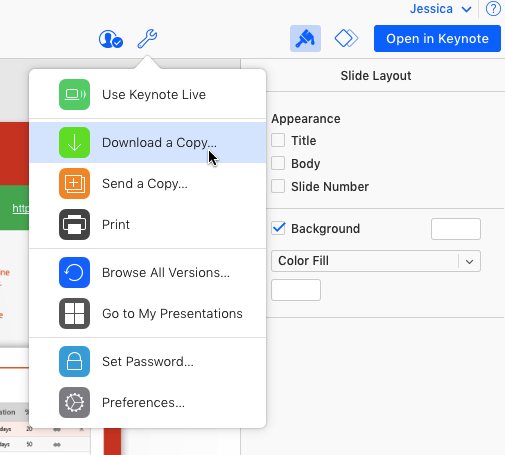This screenshot has width=505, height=455.
Task: Click the orange Send a Copy icon
Action: tap(74, 183)
